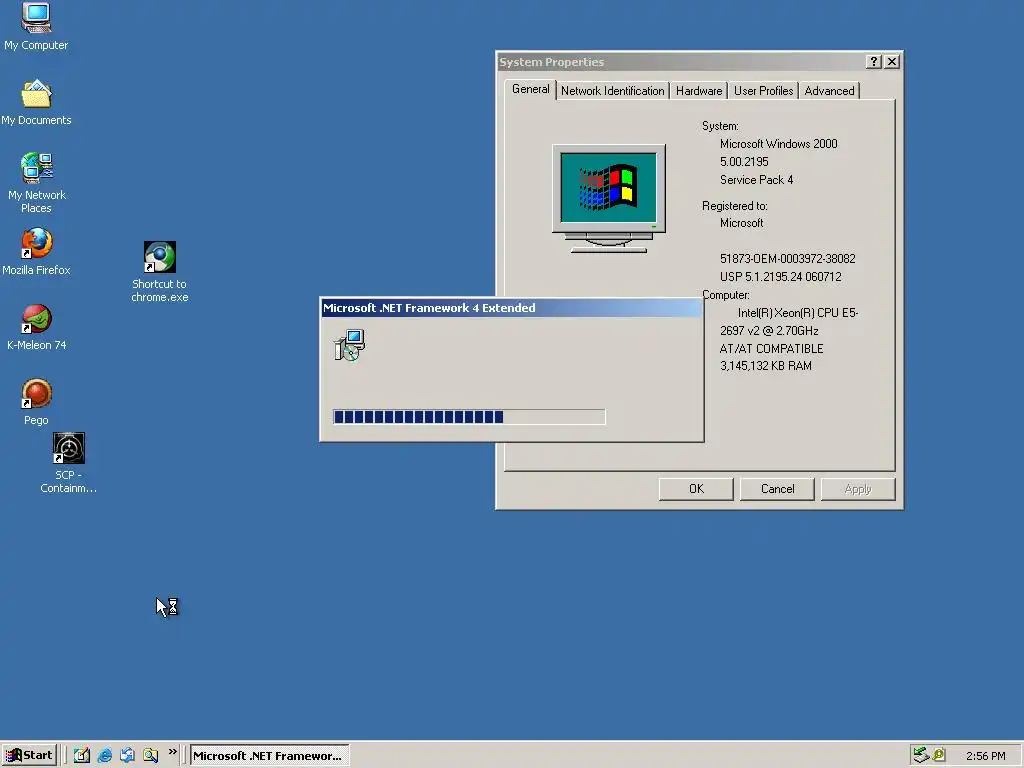Click the folder search quick launch icon
1024x768 pixels.
click(x=150, y=755)
